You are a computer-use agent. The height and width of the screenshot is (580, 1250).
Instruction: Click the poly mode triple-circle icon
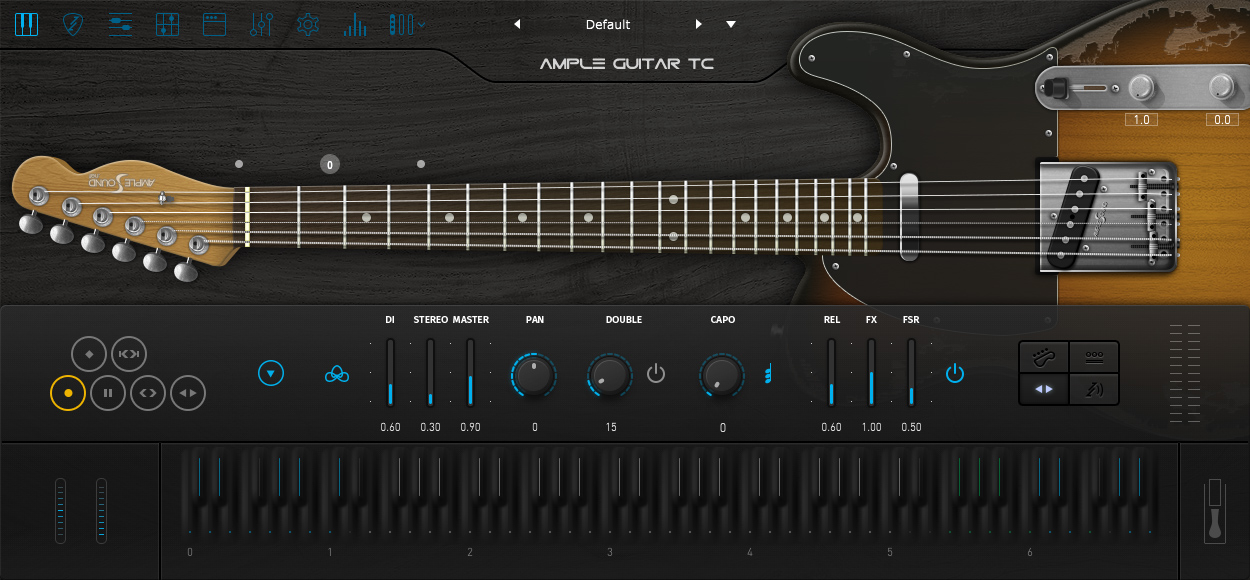337,374
